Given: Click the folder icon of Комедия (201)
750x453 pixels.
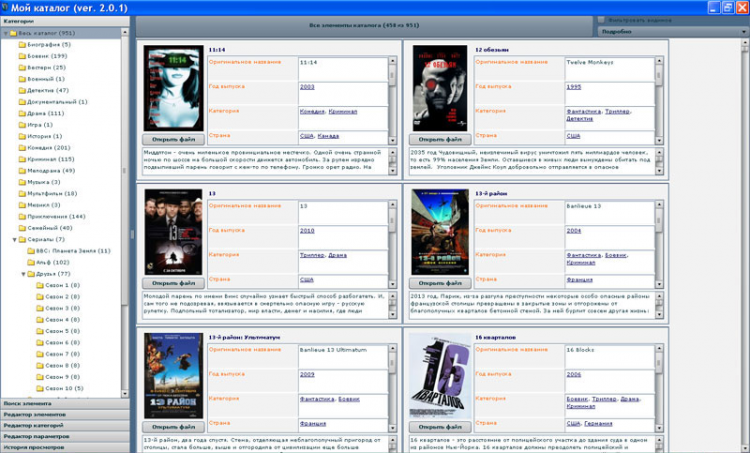Looking at the screenshot, I should [x=22, y=148].
